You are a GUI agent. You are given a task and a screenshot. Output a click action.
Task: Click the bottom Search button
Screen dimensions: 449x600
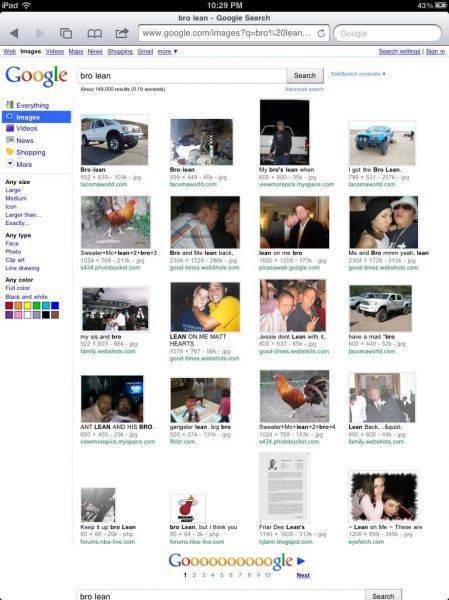[x=383, y=595]
